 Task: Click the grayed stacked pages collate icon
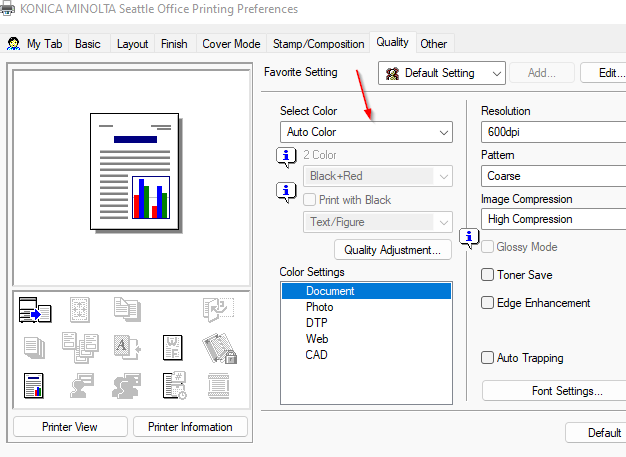[x=34, y=347]
